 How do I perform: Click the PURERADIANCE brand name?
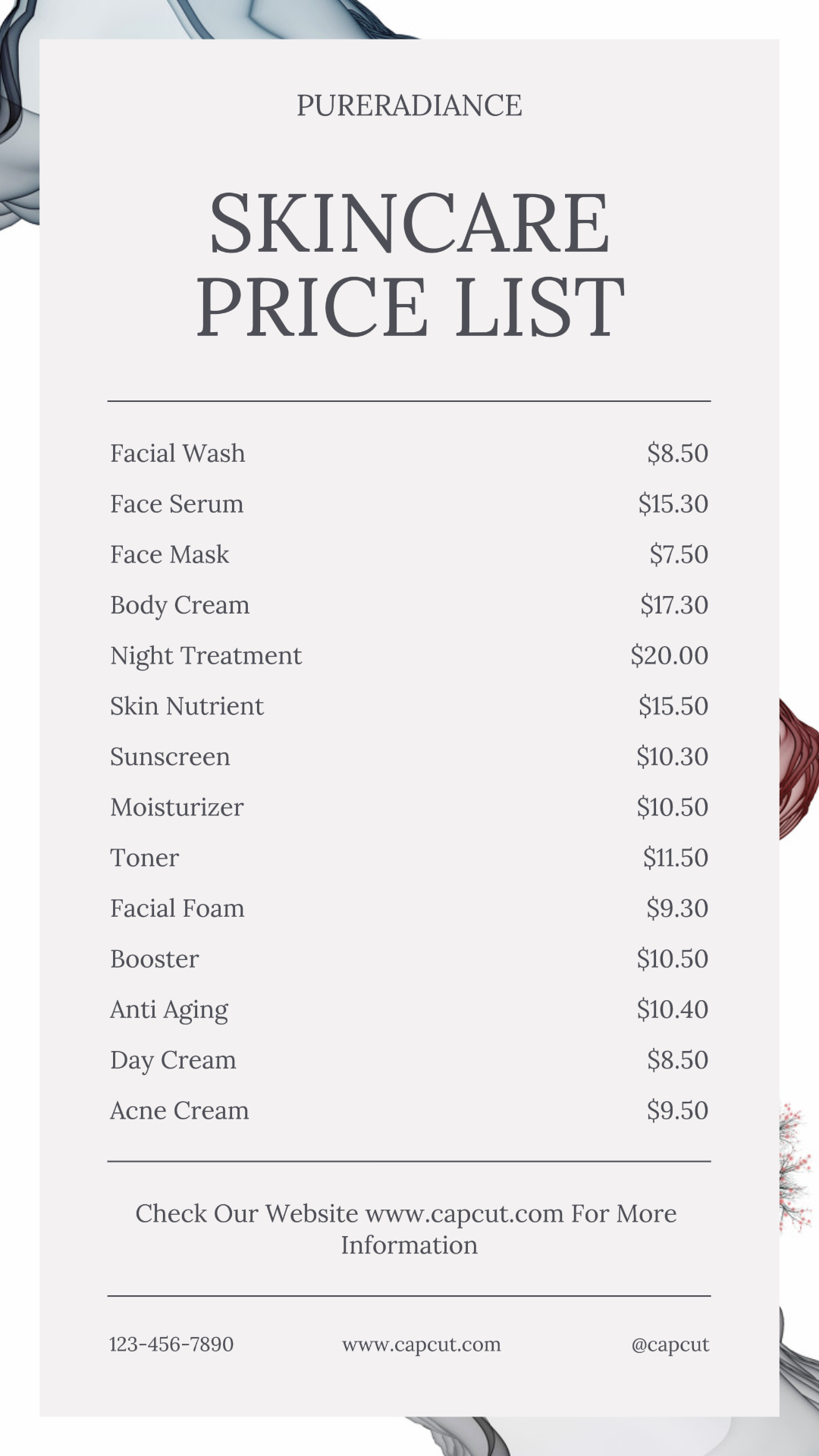point(409,105)
